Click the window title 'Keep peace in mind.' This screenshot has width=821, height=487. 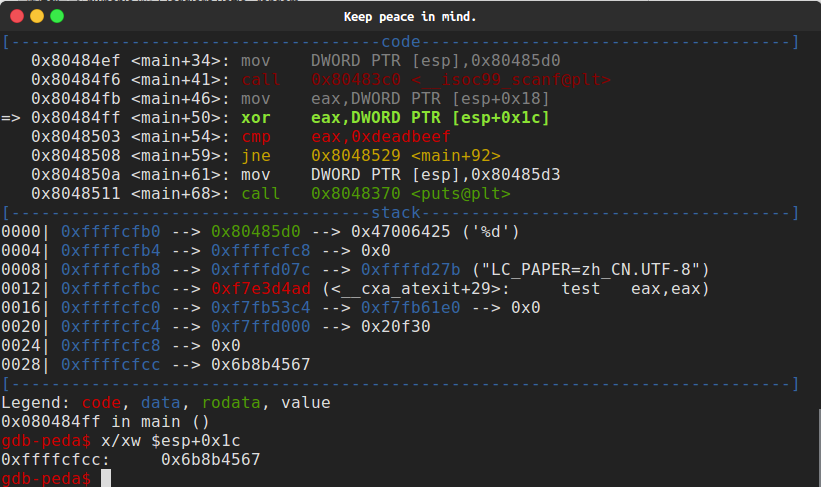click(x=410, y=17)
